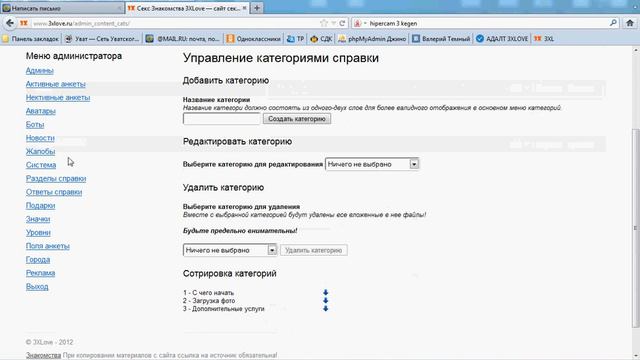
Task: Open the TP bookmark
Action: tap(296, 39)
